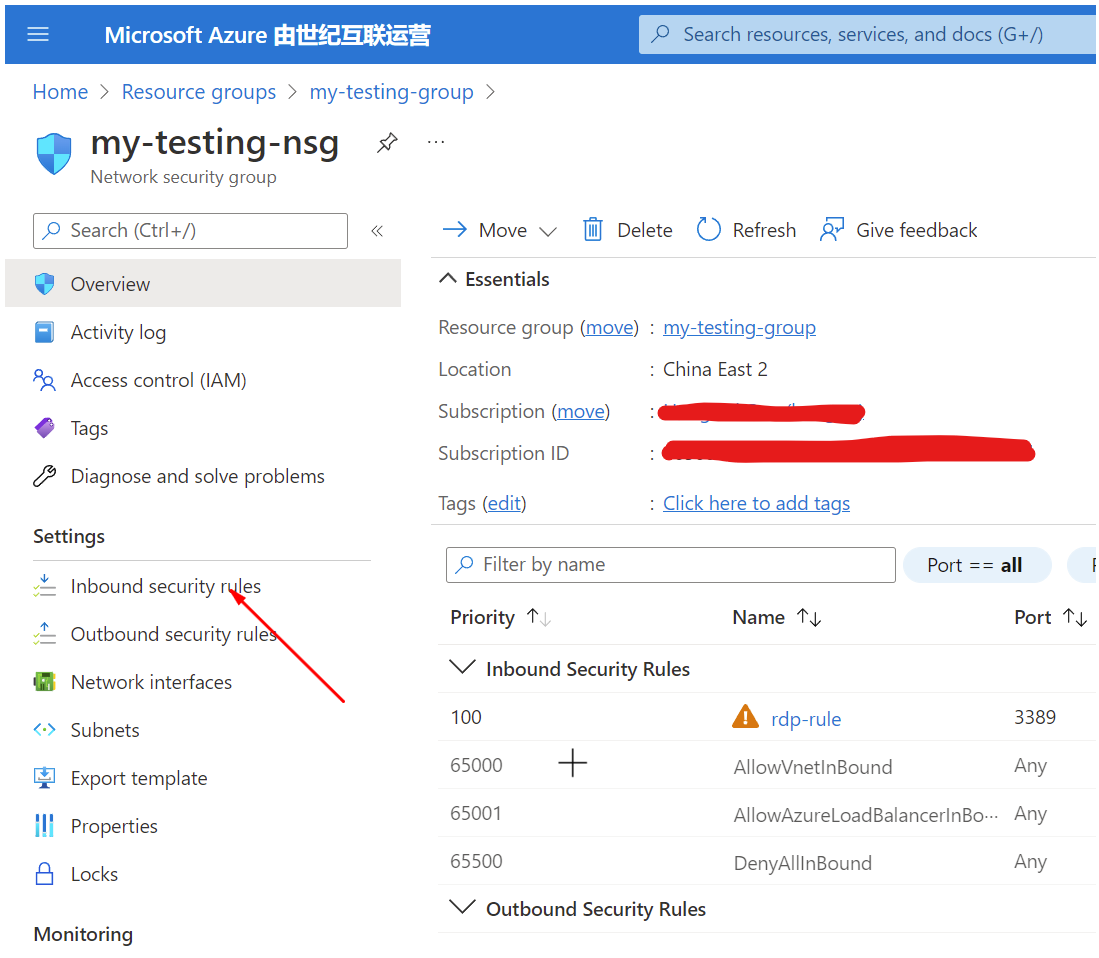Click the my-testing-group resource group link
The height and width of the screenshot is (958, 1099).
click(x=739, y=327)
